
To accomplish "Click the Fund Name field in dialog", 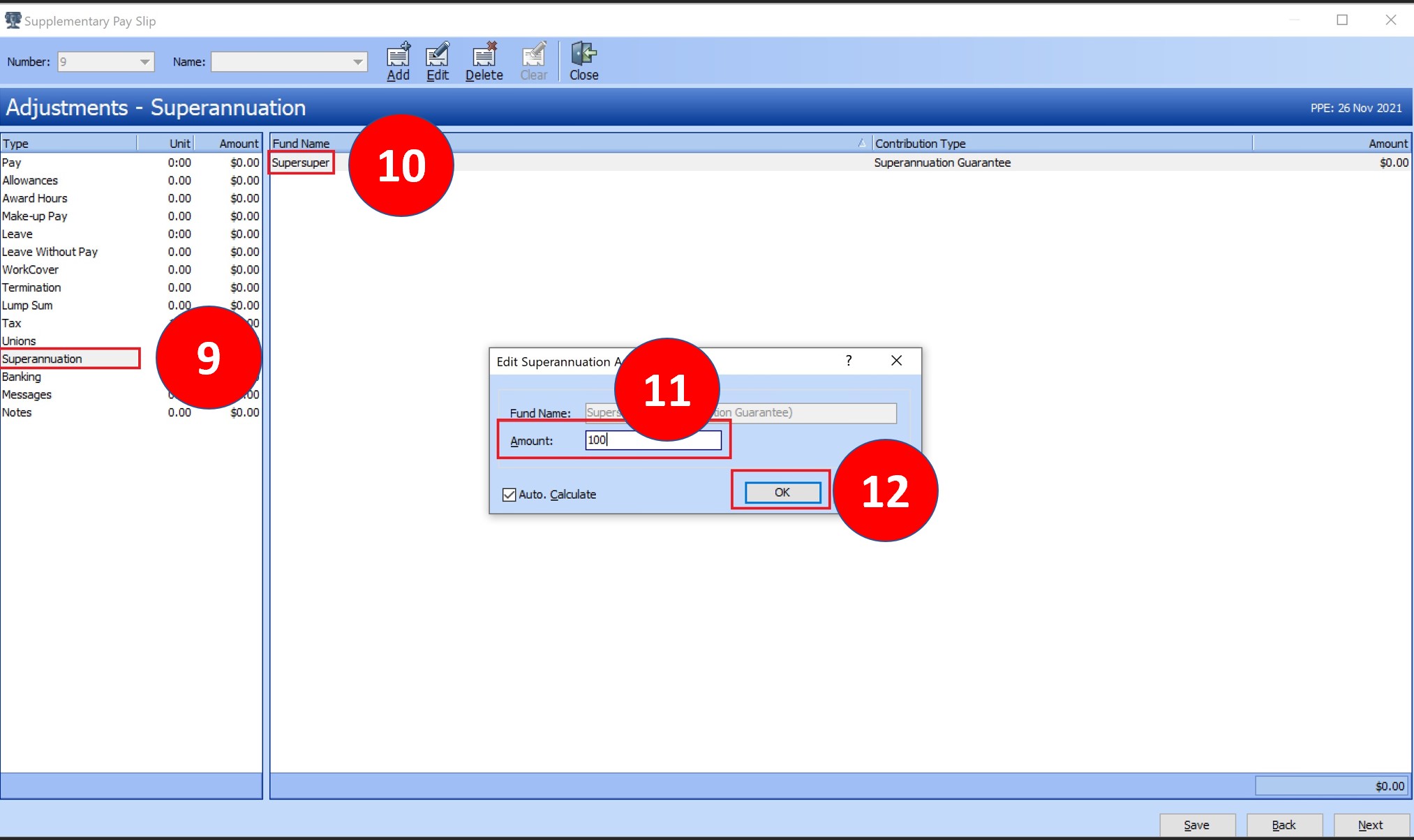I will (741, 413).
